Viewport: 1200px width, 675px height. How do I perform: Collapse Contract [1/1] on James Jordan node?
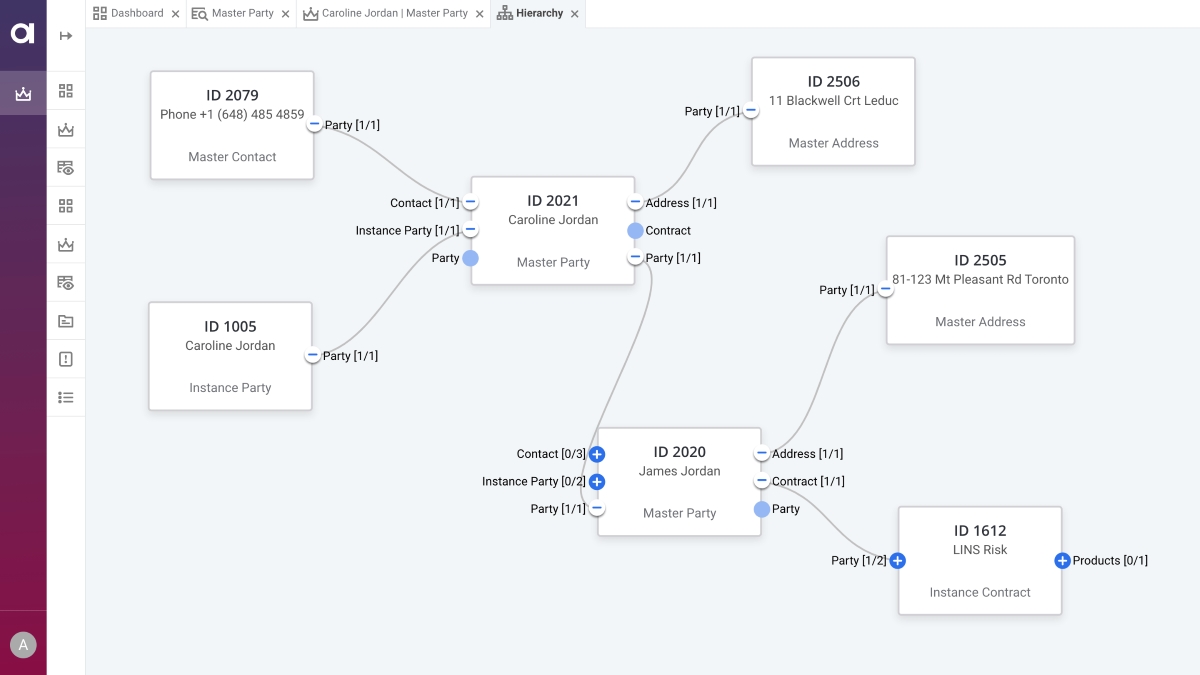(762, 482)
